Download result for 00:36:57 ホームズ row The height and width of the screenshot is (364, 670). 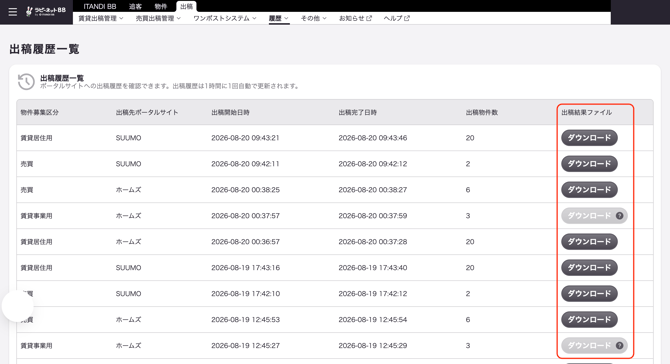[x=589, y=242]
